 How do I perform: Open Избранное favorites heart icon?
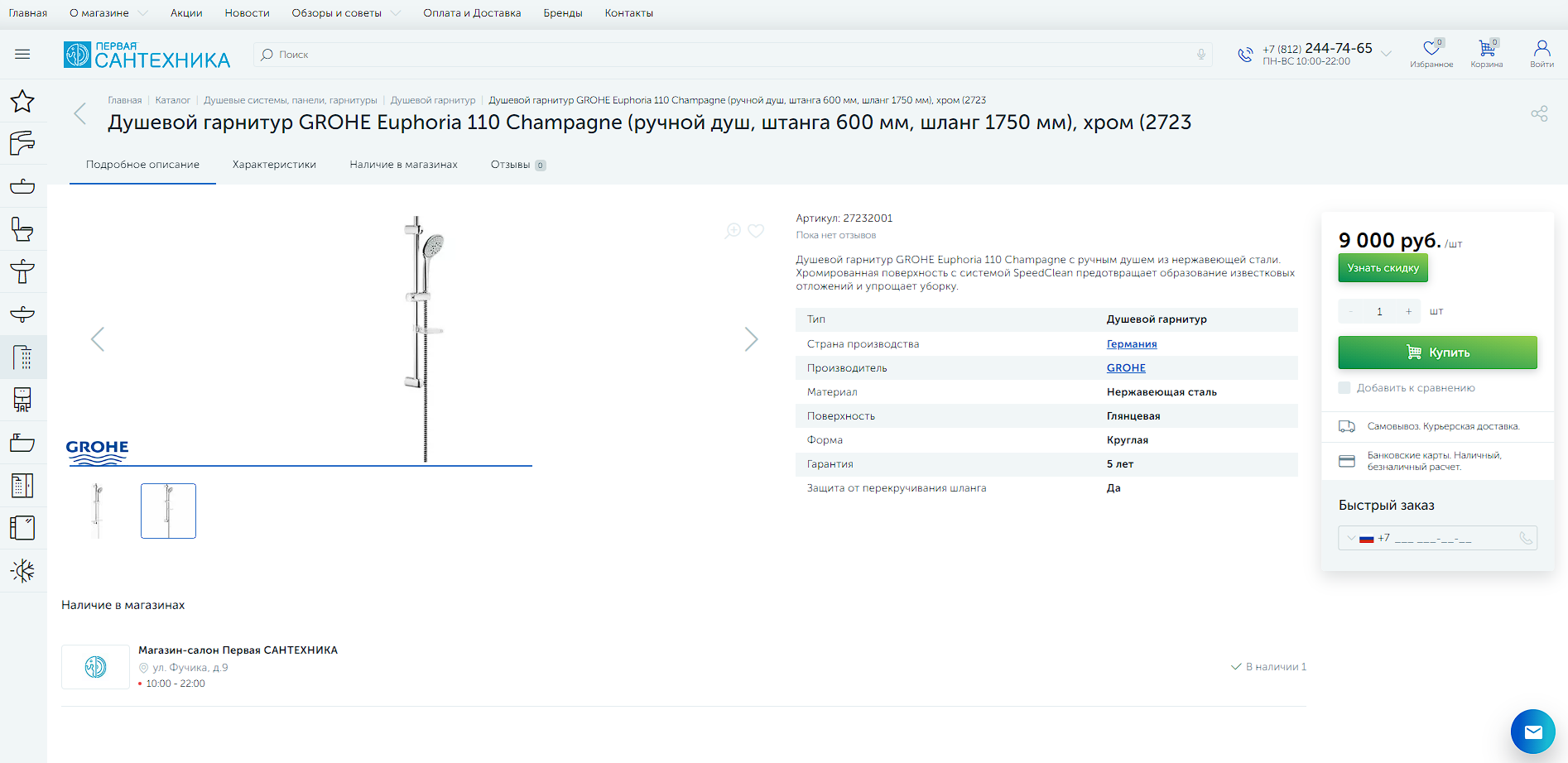1431,54
